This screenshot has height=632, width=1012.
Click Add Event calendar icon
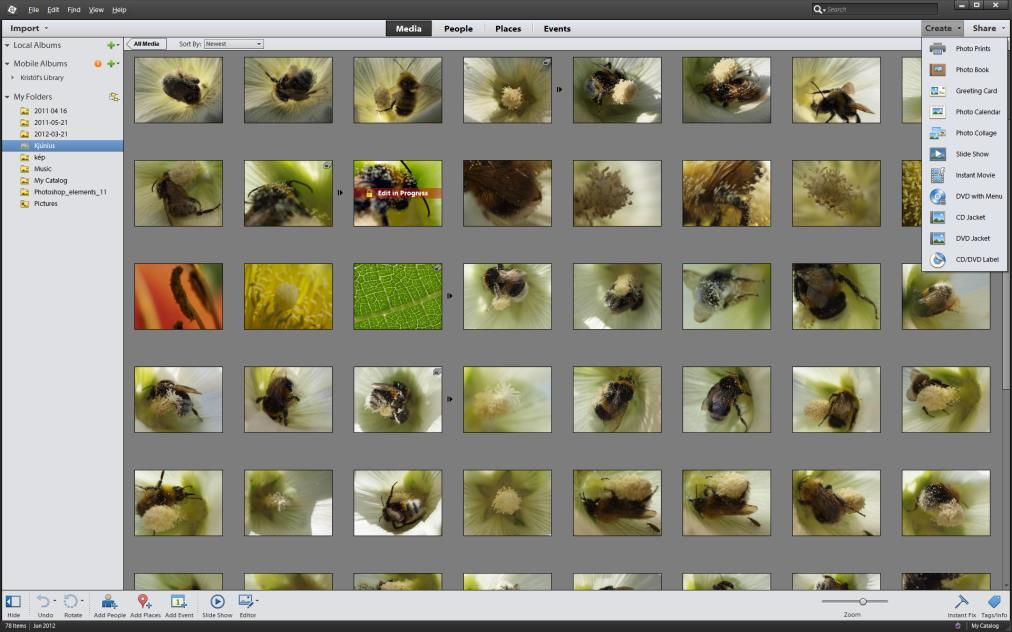click(x=179, y=606)
